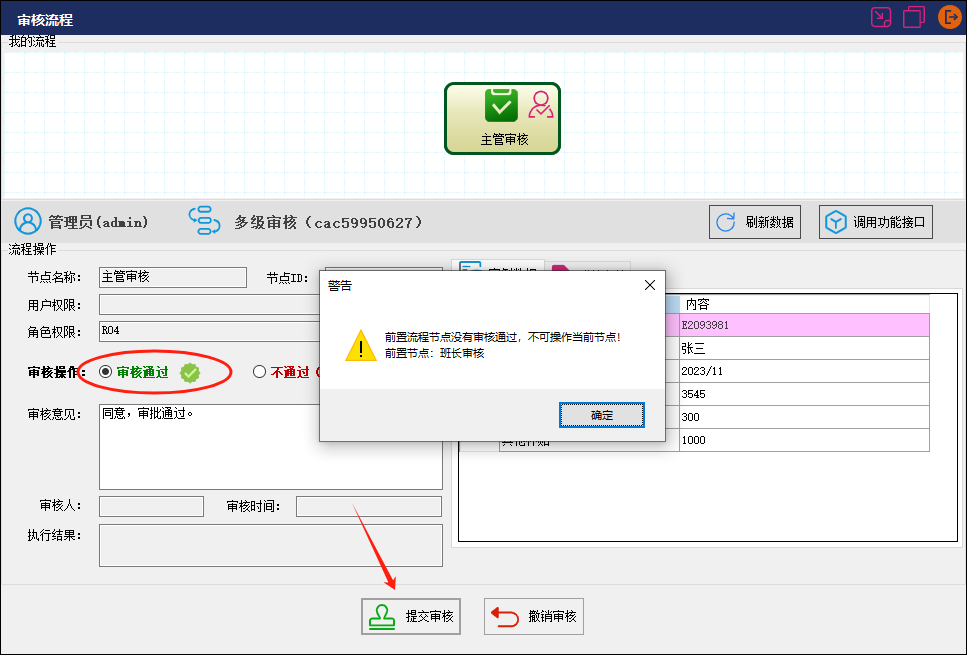Click 刷新数据 refresh button
Viewport: 967px width, 655px height.
point(755,222)
